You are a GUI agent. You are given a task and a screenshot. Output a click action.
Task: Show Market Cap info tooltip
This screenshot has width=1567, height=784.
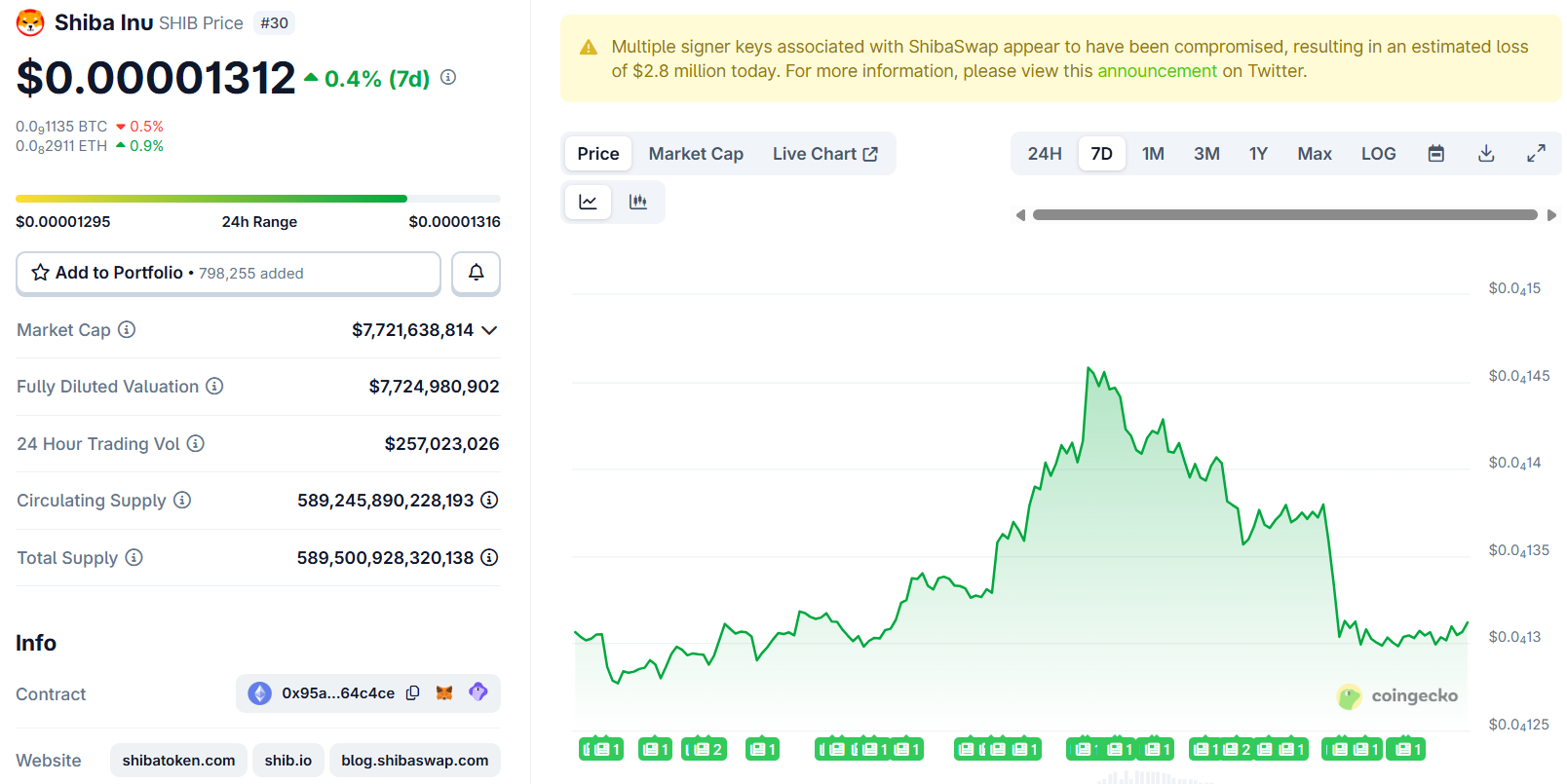[x=127, y=329]
